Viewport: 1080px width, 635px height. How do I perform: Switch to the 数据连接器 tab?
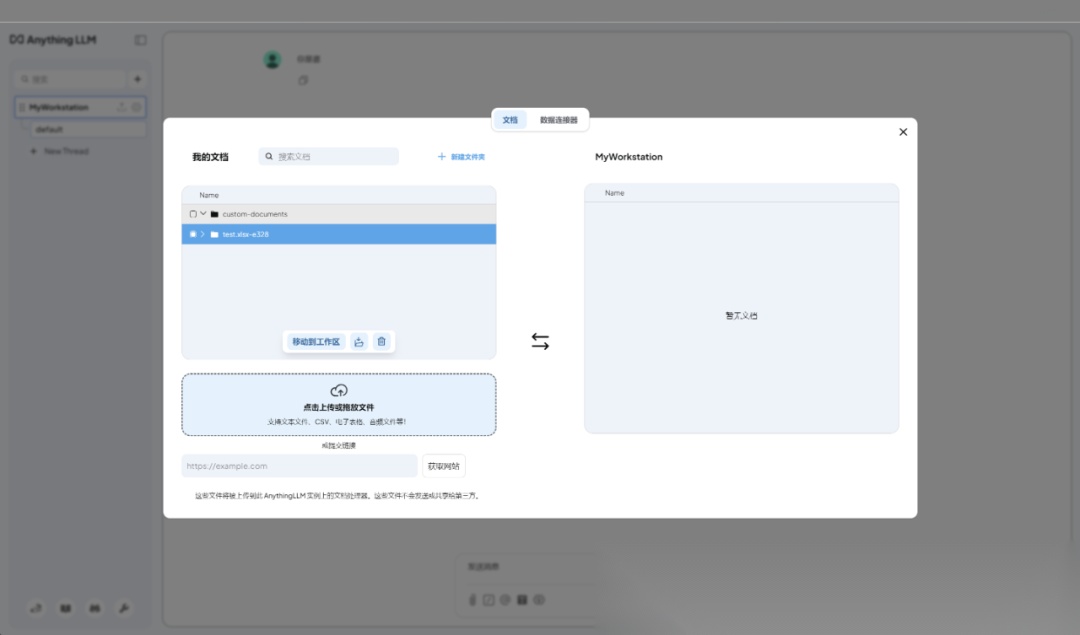[x=559, y=120]
